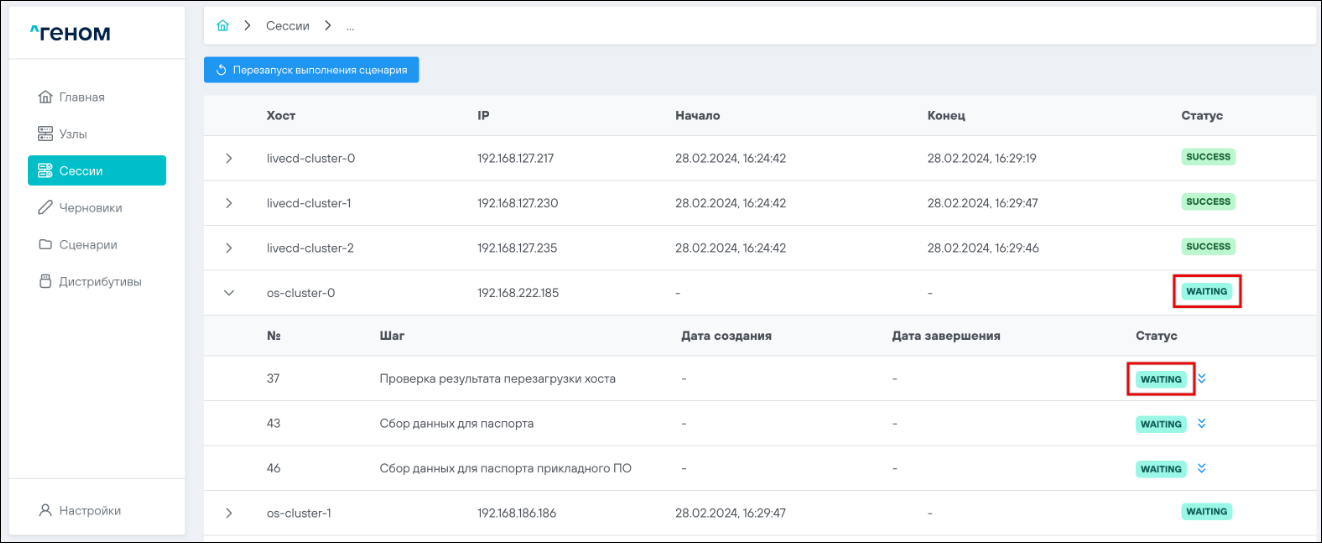Click Перезапуск выполнения сценария button
The width and height of the screenshot is (1322, 544).
(311, 70)
